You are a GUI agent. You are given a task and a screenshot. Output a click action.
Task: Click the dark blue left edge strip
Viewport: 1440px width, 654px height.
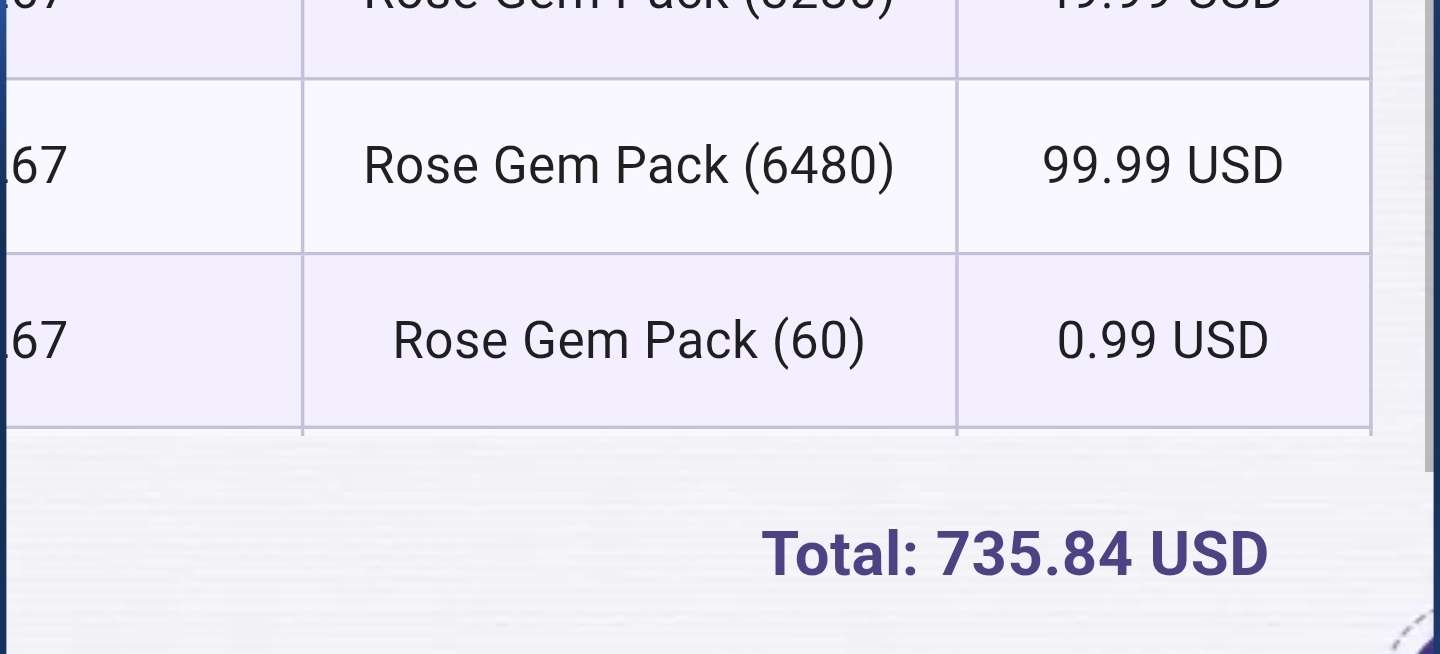(x=3, y=327)
